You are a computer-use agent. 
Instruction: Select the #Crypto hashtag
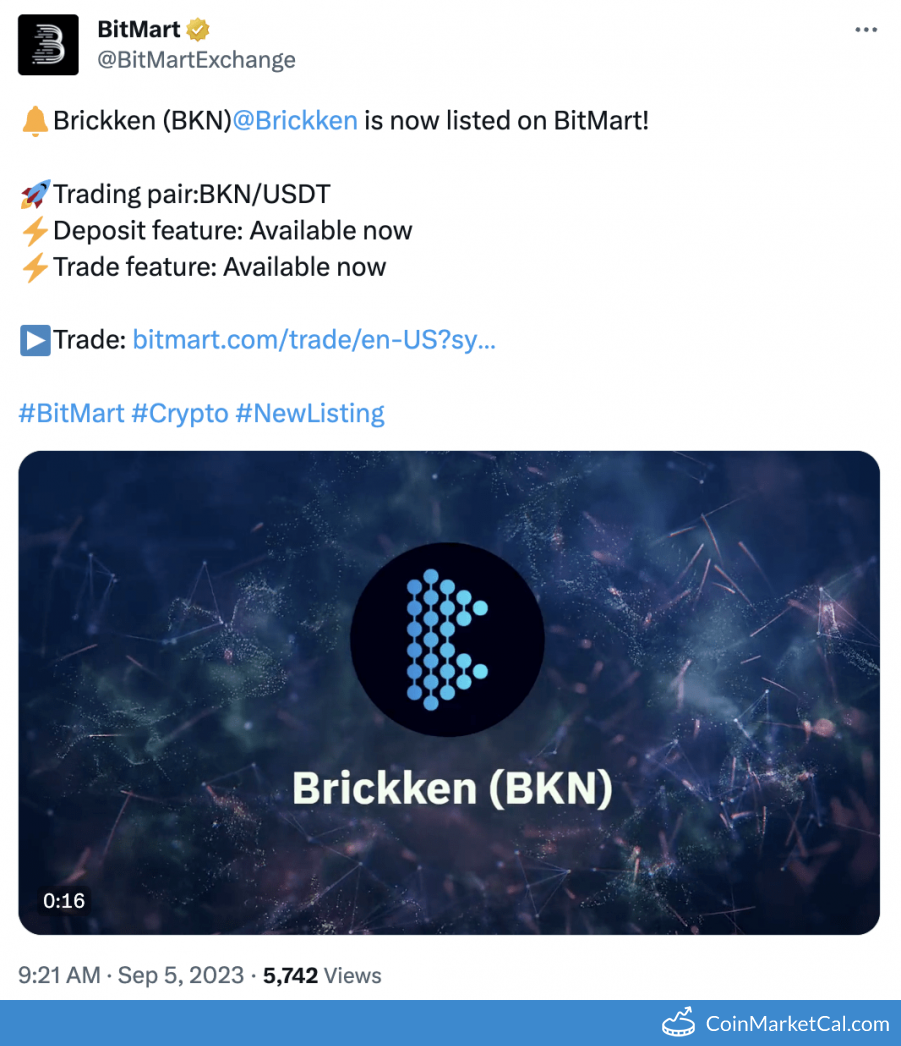coord(180,413)
